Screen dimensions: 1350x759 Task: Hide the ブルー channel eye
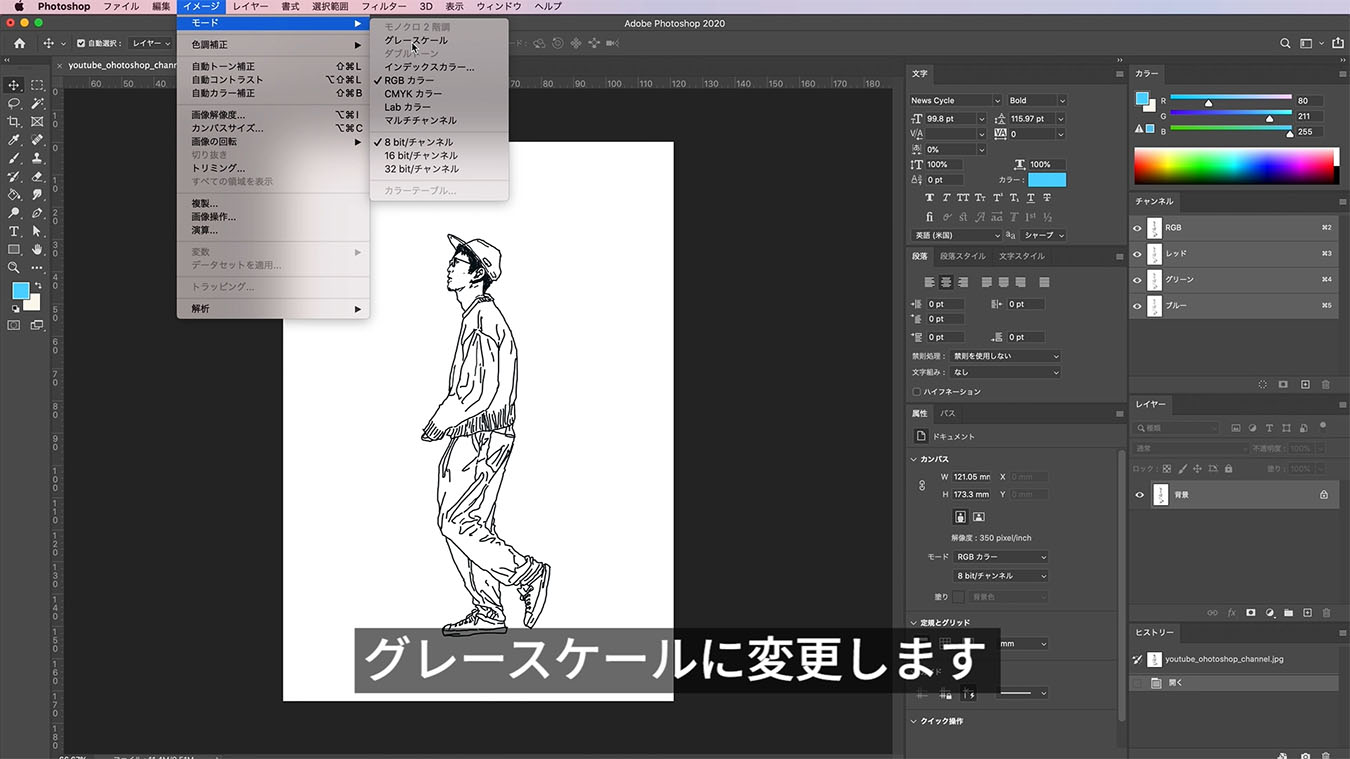tap(1137, 305)
